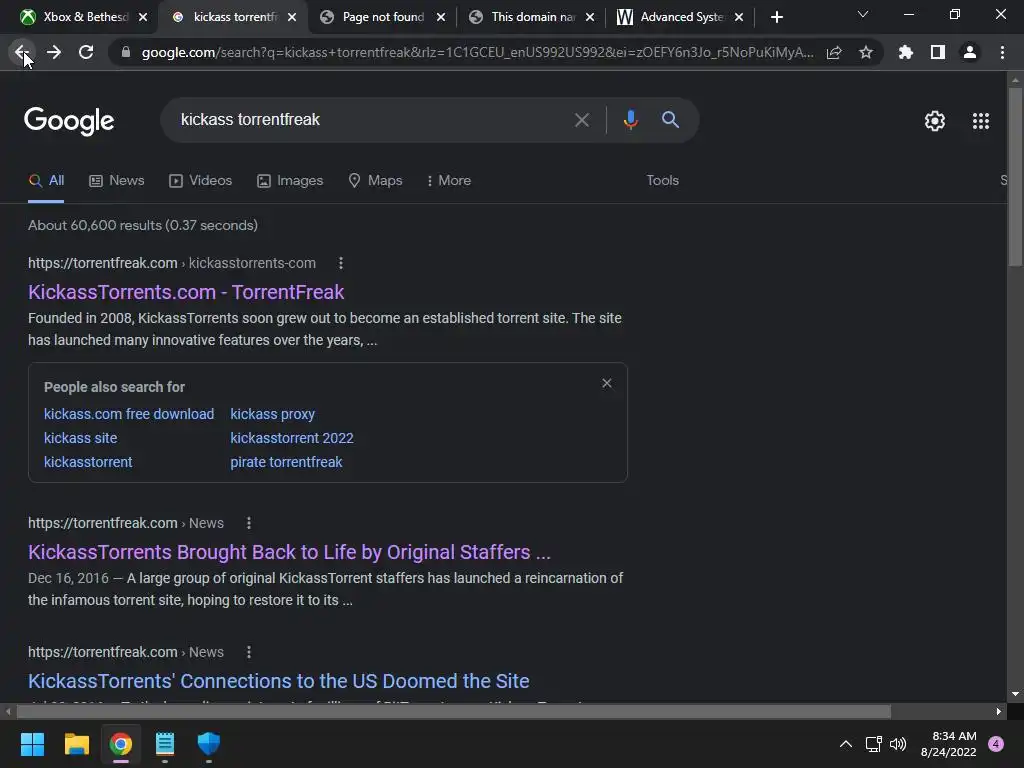Select the Maps search filter
Screen dimensions: 1024x768
coord(376,181)
